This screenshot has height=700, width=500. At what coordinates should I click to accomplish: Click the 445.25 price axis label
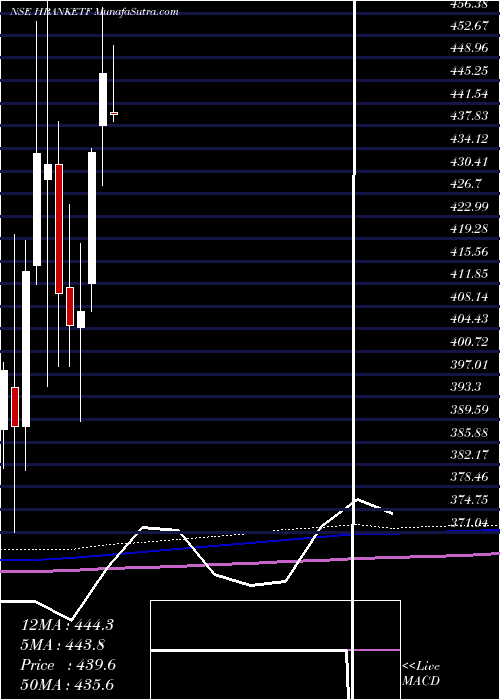point(469,71)
